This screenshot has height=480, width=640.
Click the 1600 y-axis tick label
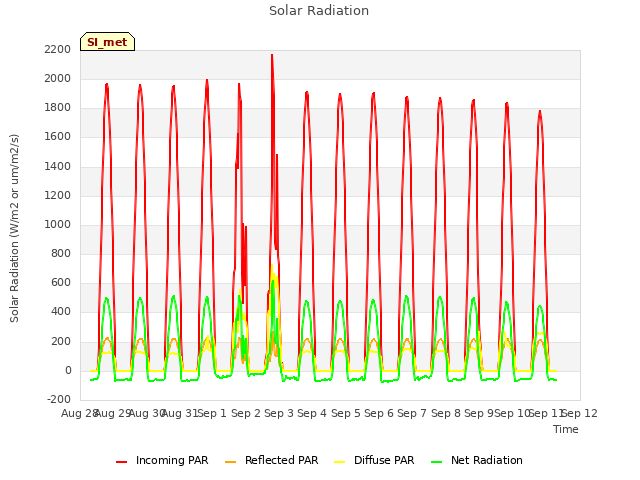[x=58, y=137]
